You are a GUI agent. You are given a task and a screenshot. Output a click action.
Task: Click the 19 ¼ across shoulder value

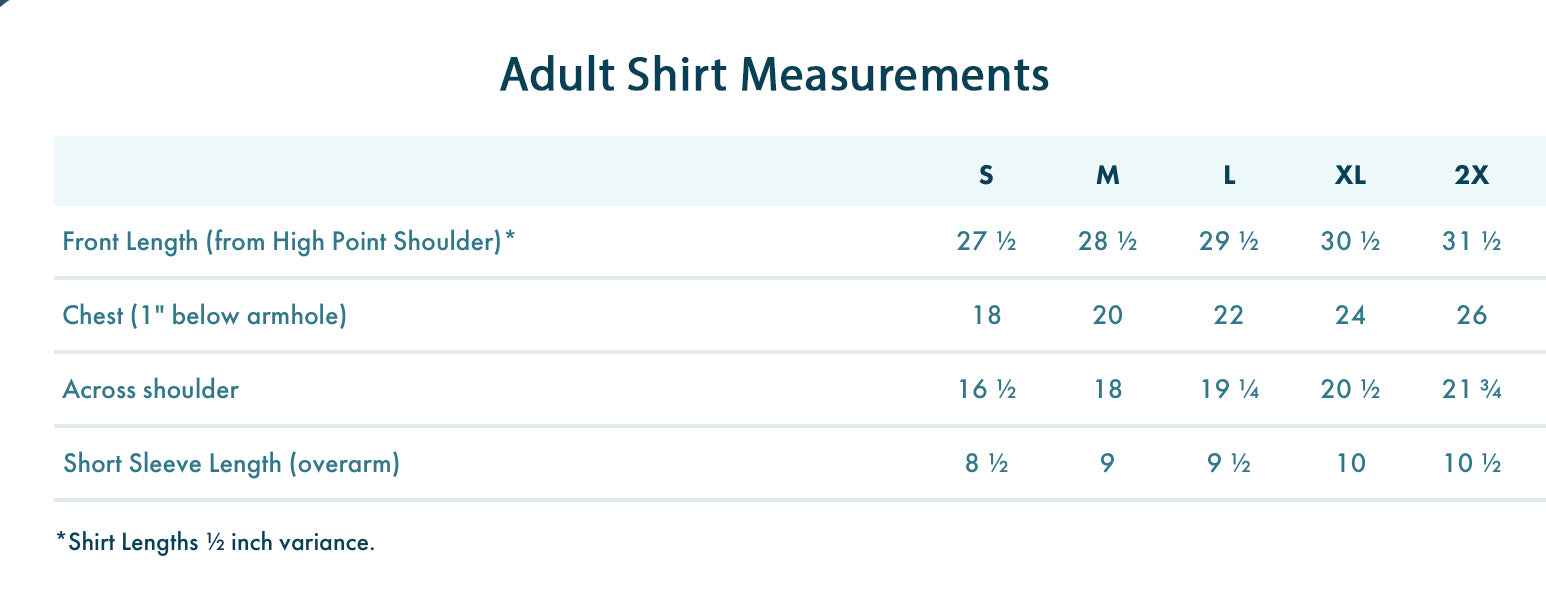point(1229,389)
